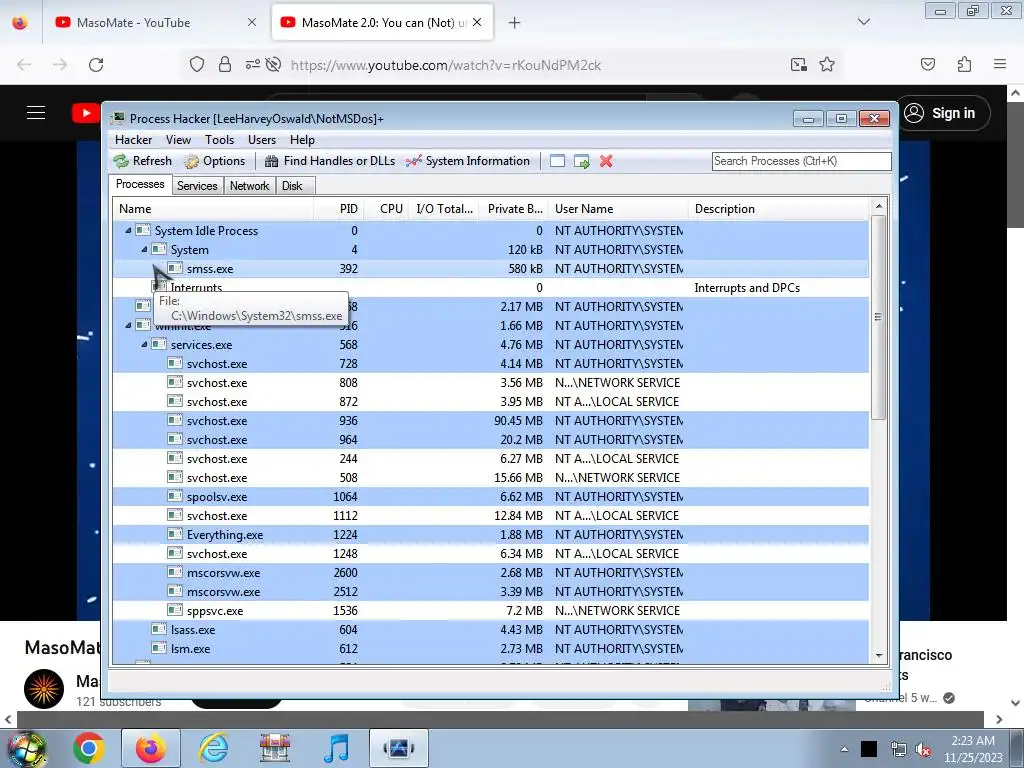Sort by the Description column header
The image size is (1024, 768).
pyautogui.click(x=779, y=209)
